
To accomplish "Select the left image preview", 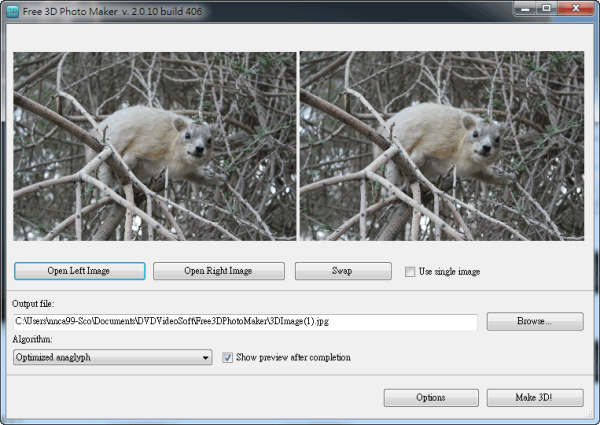I will point(155,147).
